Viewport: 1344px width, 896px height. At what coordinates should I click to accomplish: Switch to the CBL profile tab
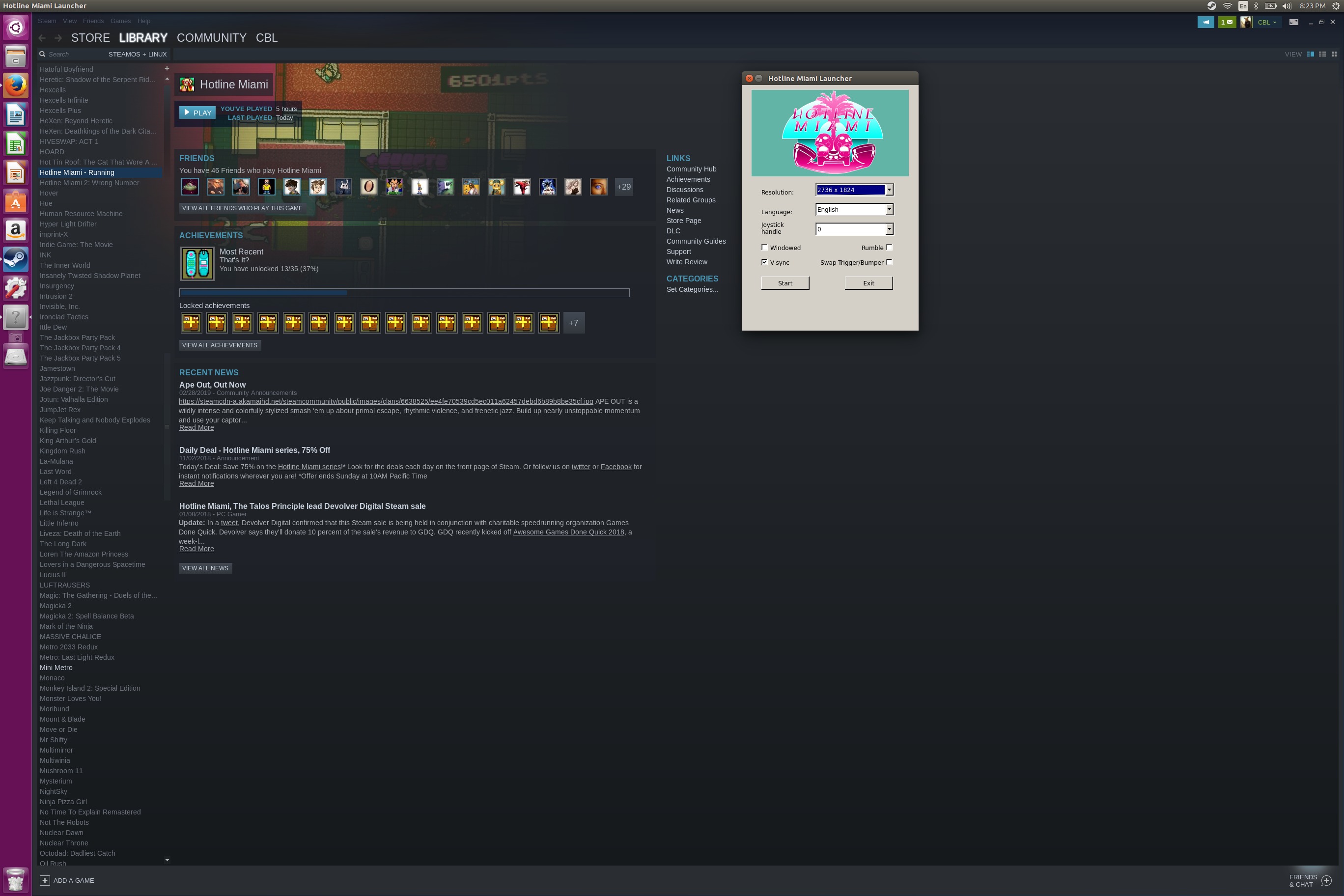click(267, 38)
